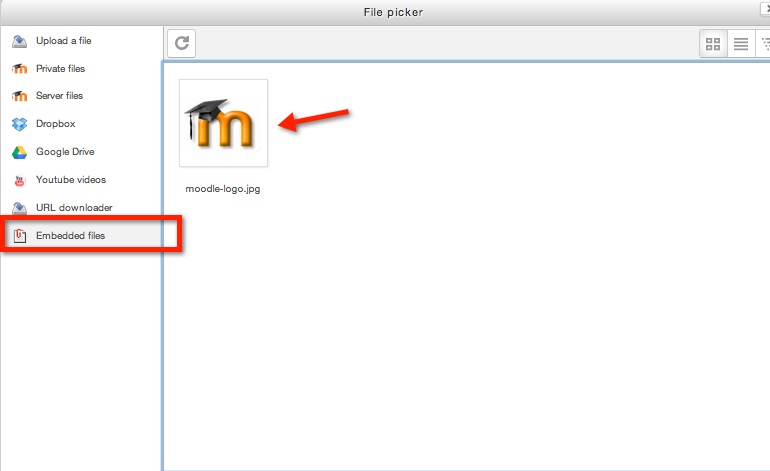Click the Upload a file icon
The width and height of the screenshot is (770, 471).
pos(19,41)
